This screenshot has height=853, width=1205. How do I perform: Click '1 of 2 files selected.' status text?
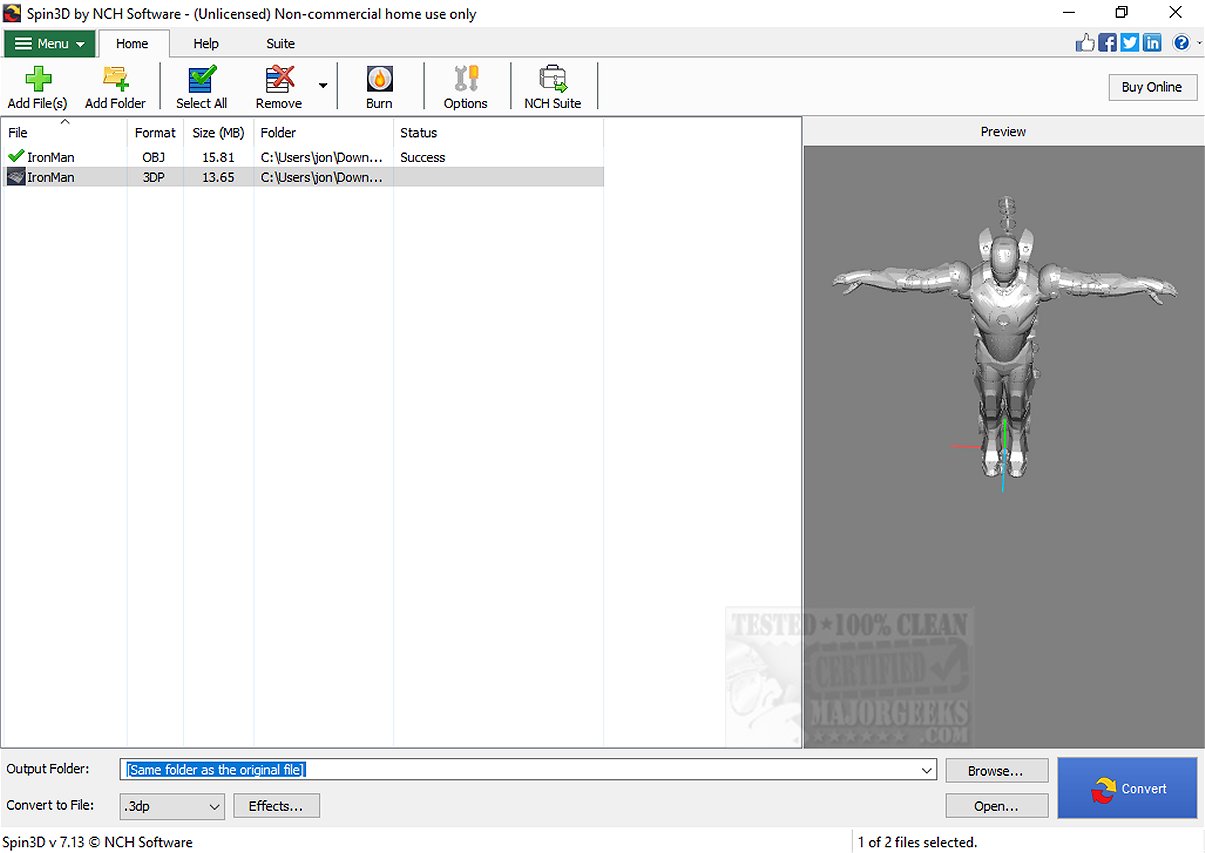tap(917, 842)
